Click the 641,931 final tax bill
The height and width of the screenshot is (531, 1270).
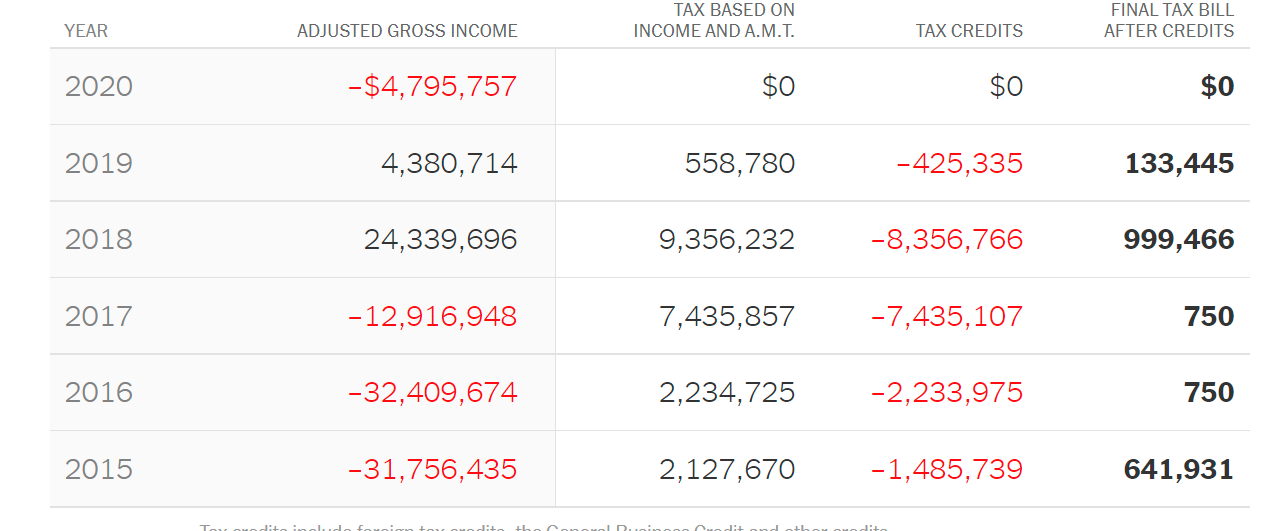tap(1179, 469)
